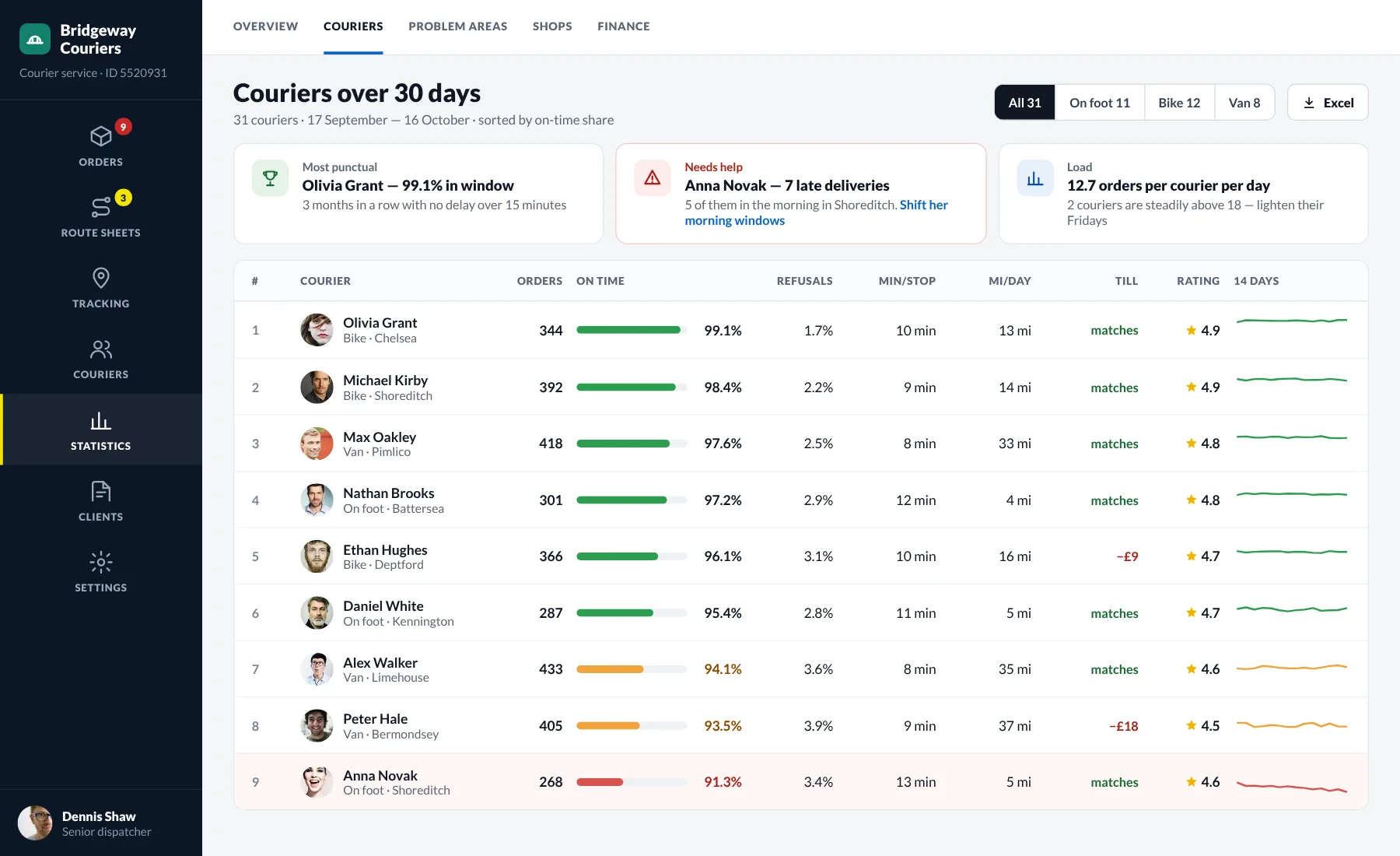Click Daniel White's 14-day sparkline
The width and height of the screenshot is (1400, 856).
pos(1291,609)
